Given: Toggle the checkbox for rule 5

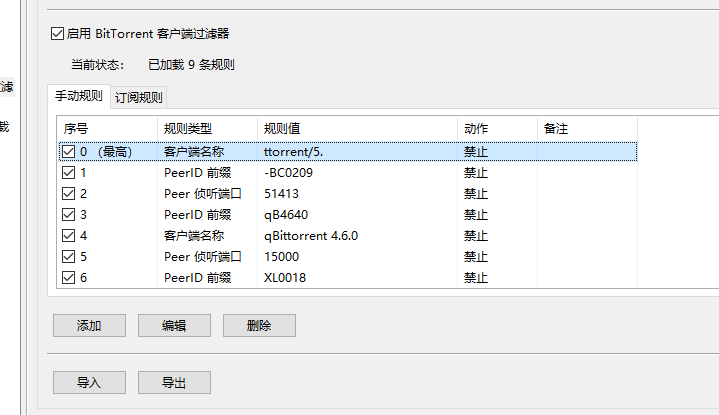Looking at the screenshot, I should tap(68, 257).
